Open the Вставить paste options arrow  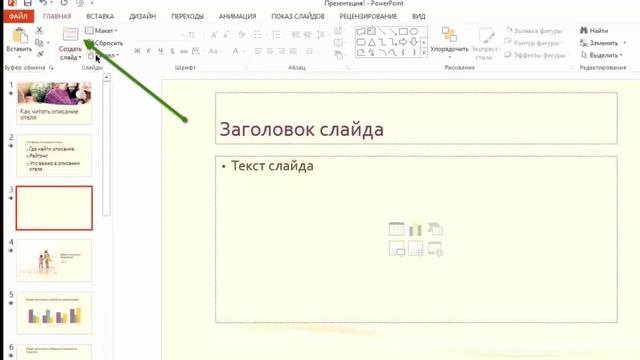tap(19, 57)
